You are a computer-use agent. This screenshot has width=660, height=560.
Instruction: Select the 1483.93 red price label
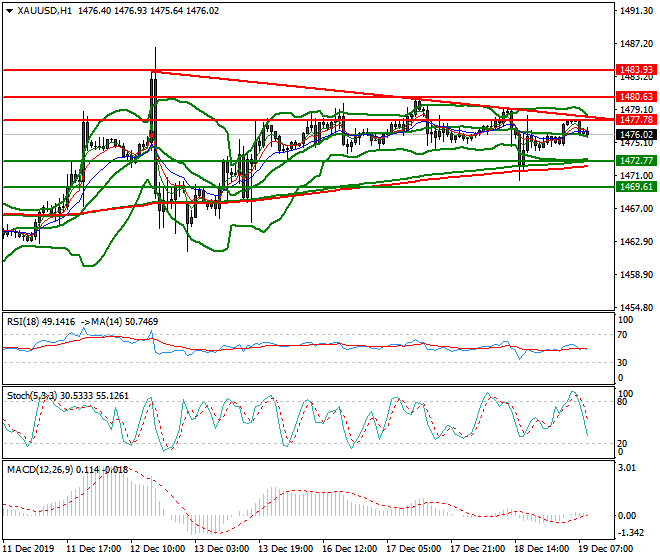coord(636,69)
